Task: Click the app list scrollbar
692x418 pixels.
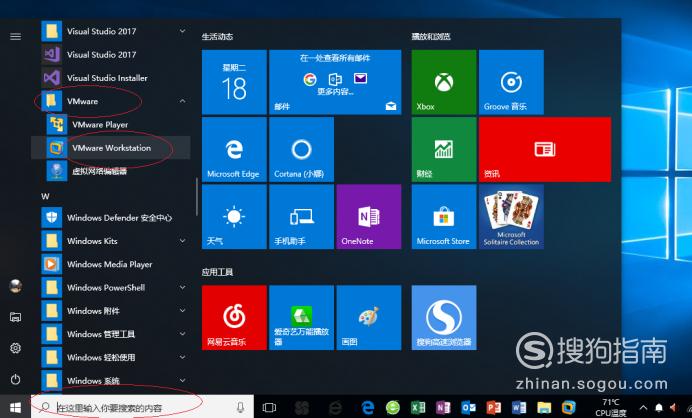Action: coord(196,197)
